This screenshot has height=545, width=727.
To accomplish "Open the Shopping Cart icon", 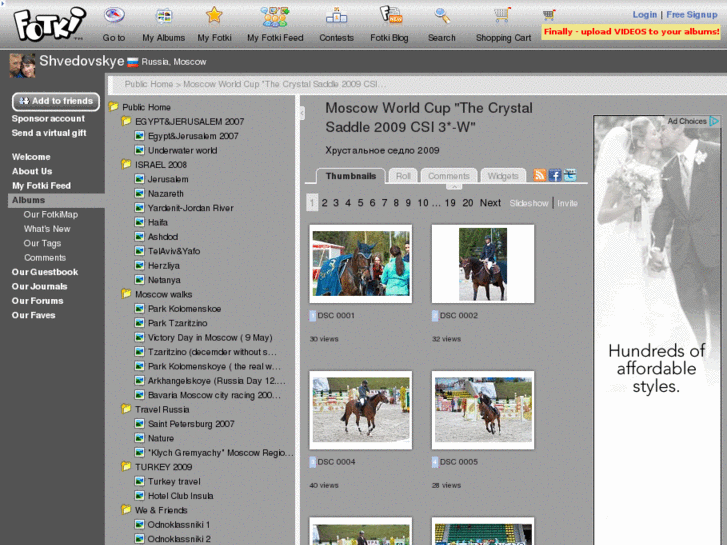I will [502, 15].
